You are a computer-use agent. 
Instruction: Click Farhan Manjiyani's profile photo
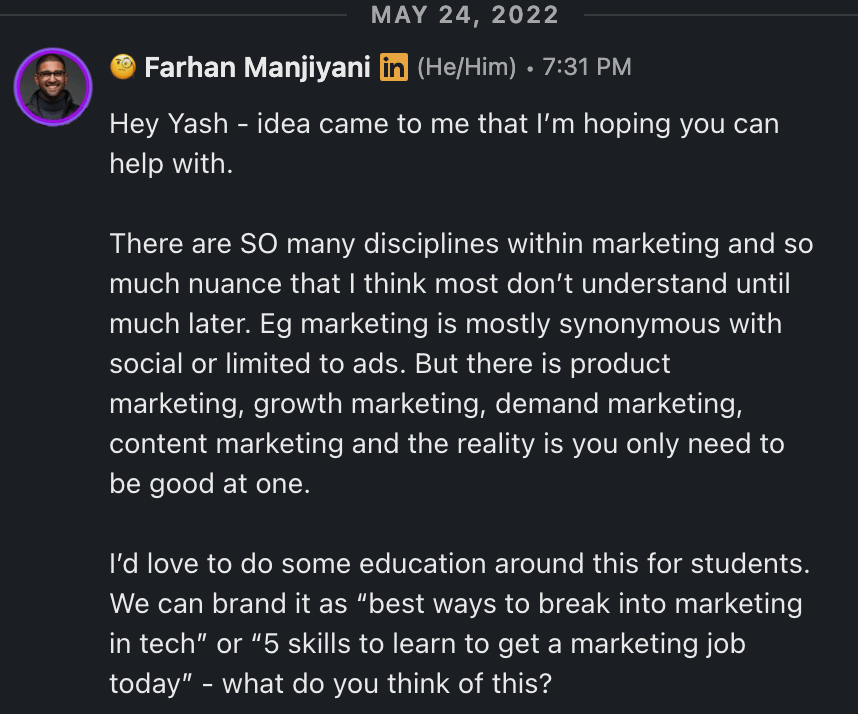(53, 86)
